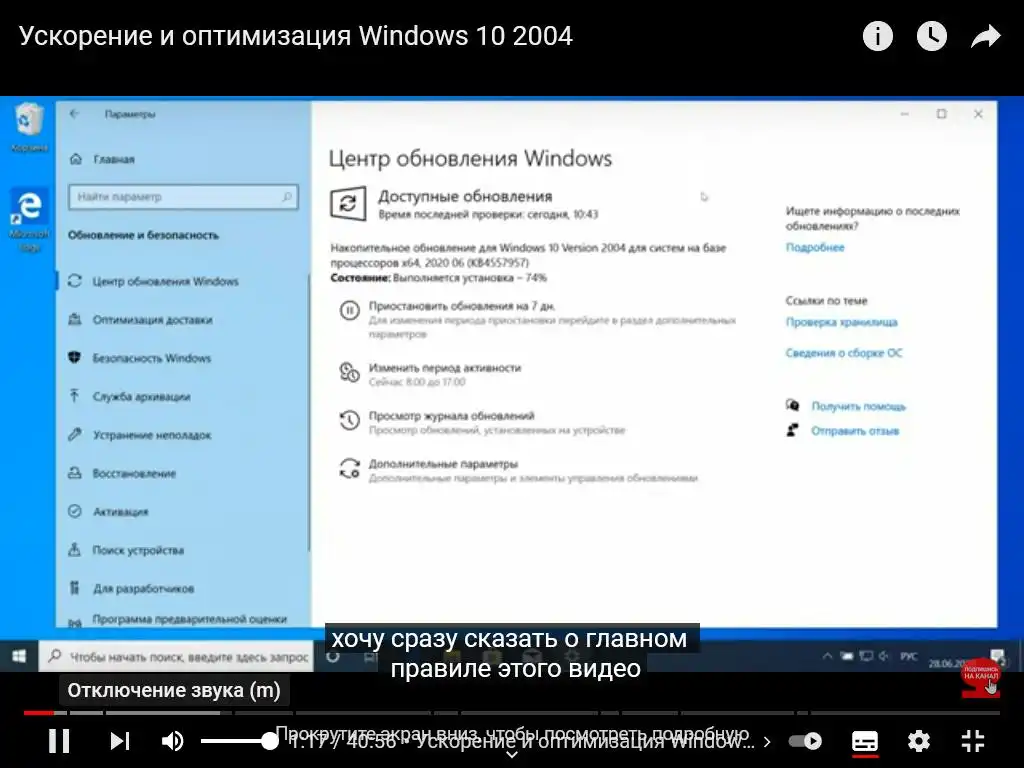This screenshot has width=1024, height=768.
Task: Click the tray volume speaker icon
Action: coord(884,656)
